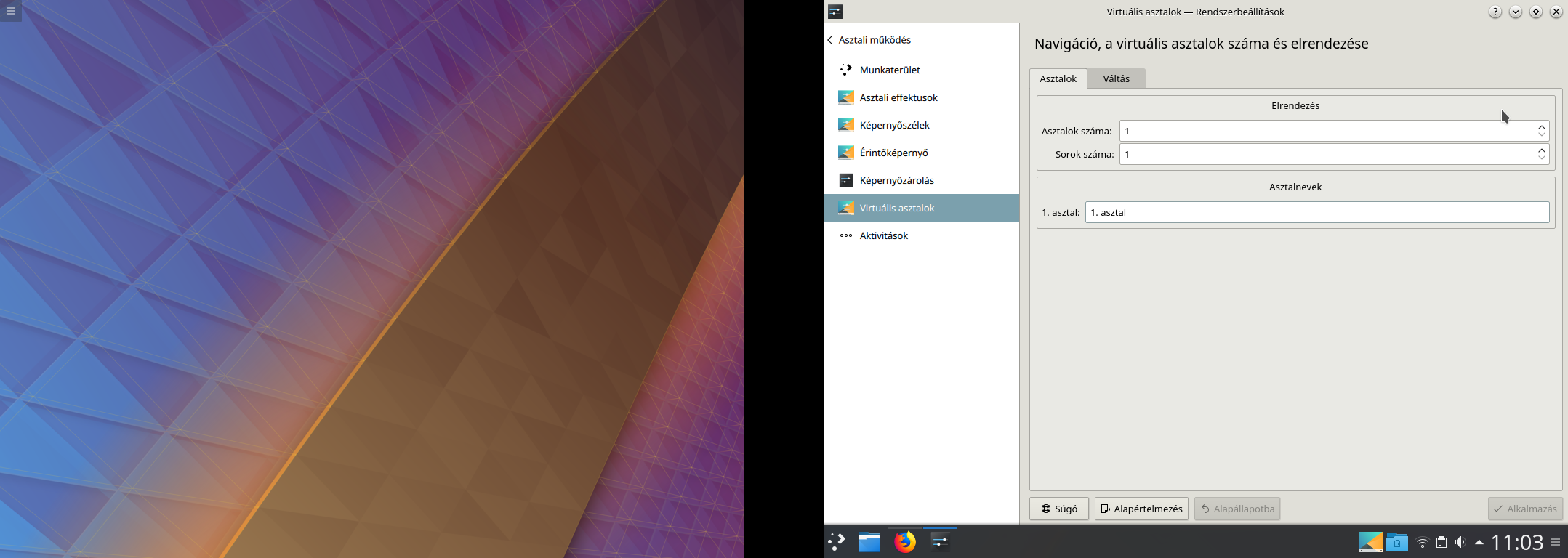Viewport: 1568px width, 558px height.
Task: Open Képernyőszélek settings
Action: pyautogui.click(x=921, y=125)
